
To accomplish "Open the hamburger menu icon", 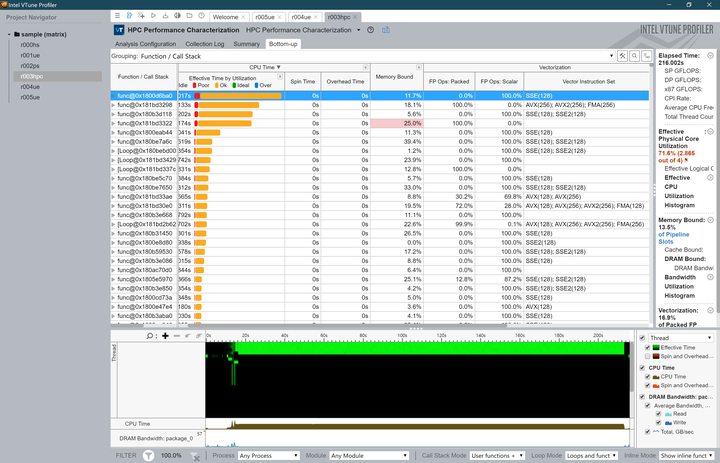I will pos(118,16).
